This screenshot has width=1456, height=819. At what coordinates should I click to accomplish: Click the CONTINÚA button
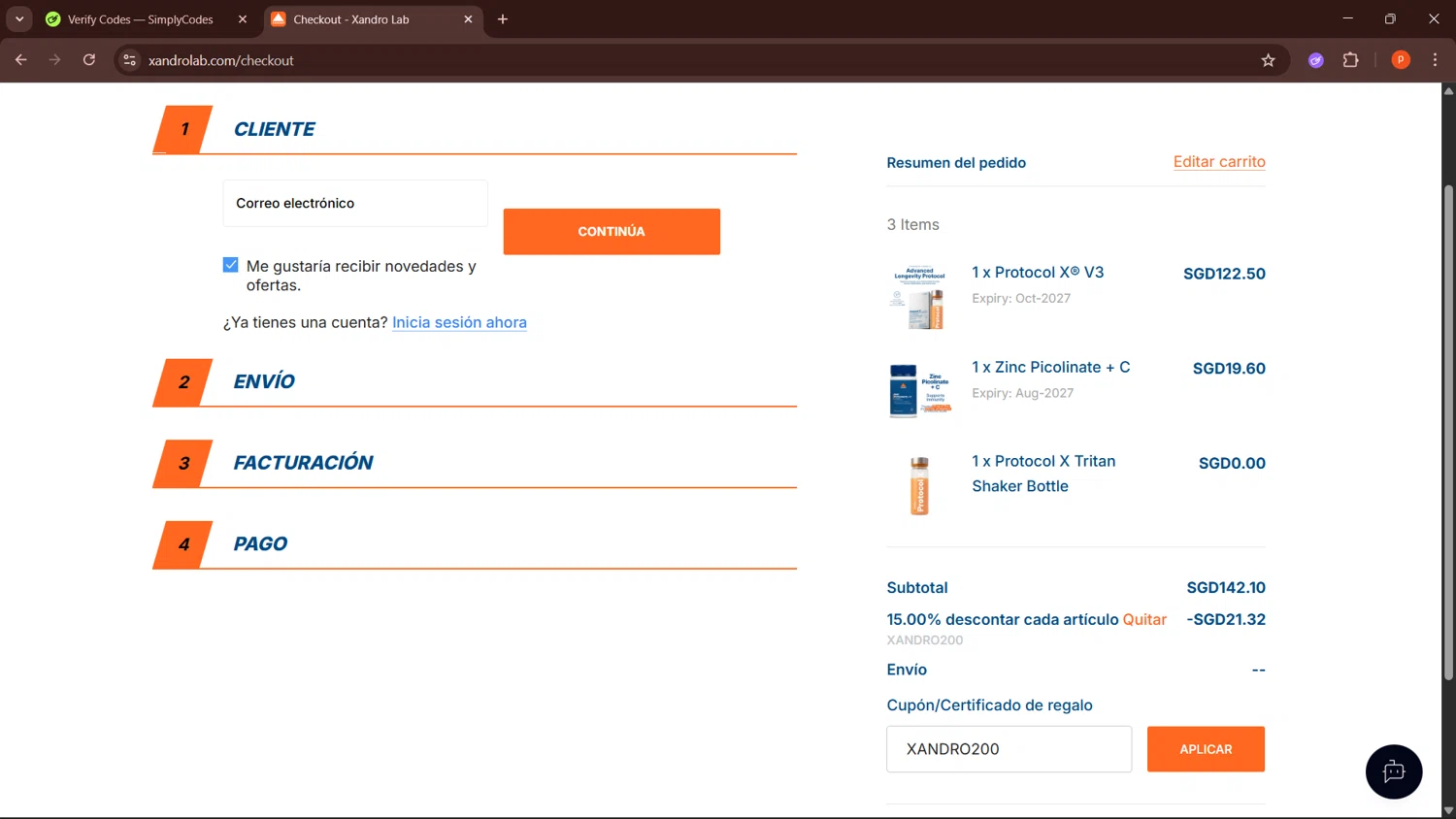612,232
